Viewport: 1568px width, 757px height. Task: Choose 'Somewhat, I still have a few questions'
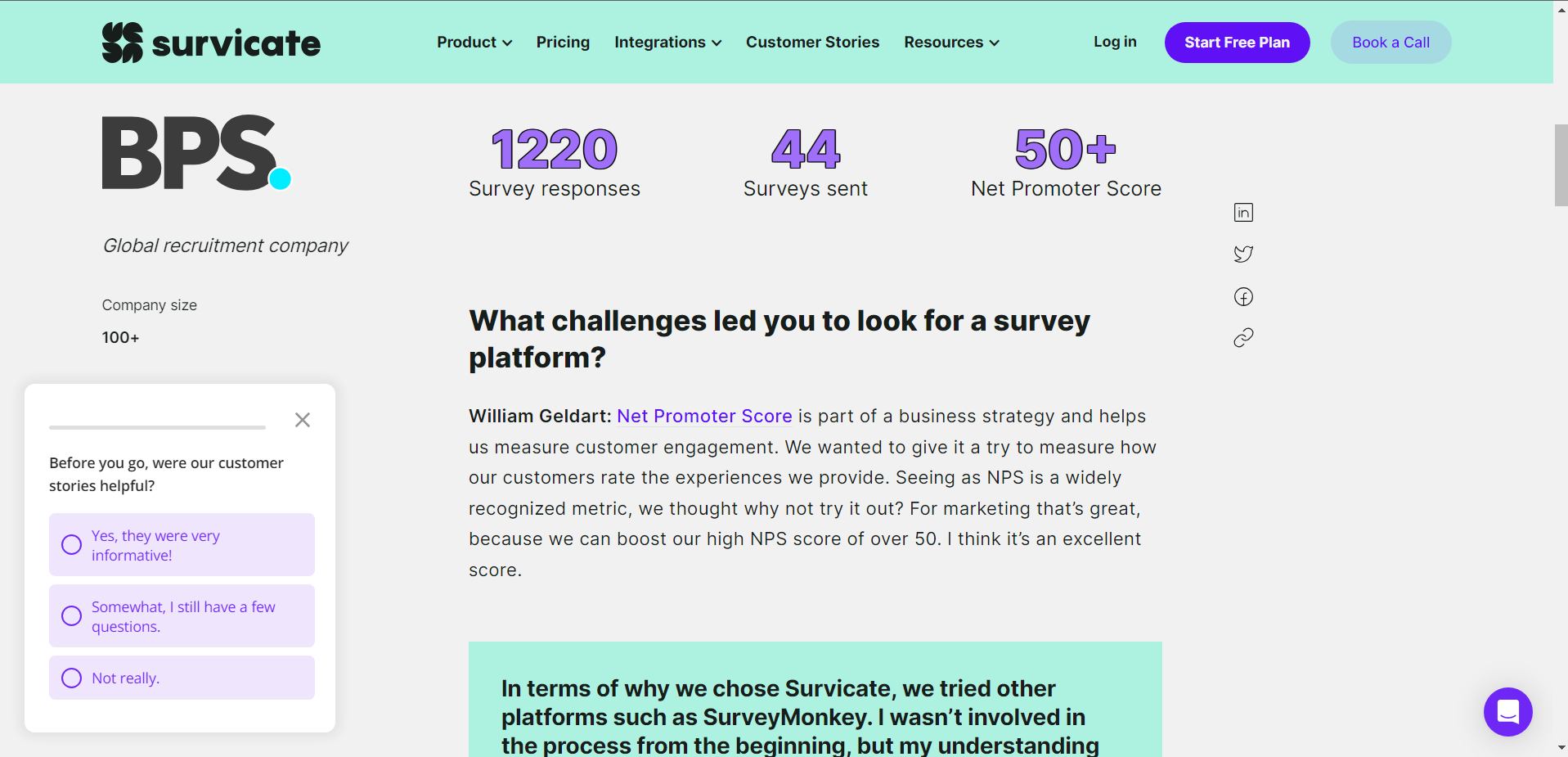[182, 616]
